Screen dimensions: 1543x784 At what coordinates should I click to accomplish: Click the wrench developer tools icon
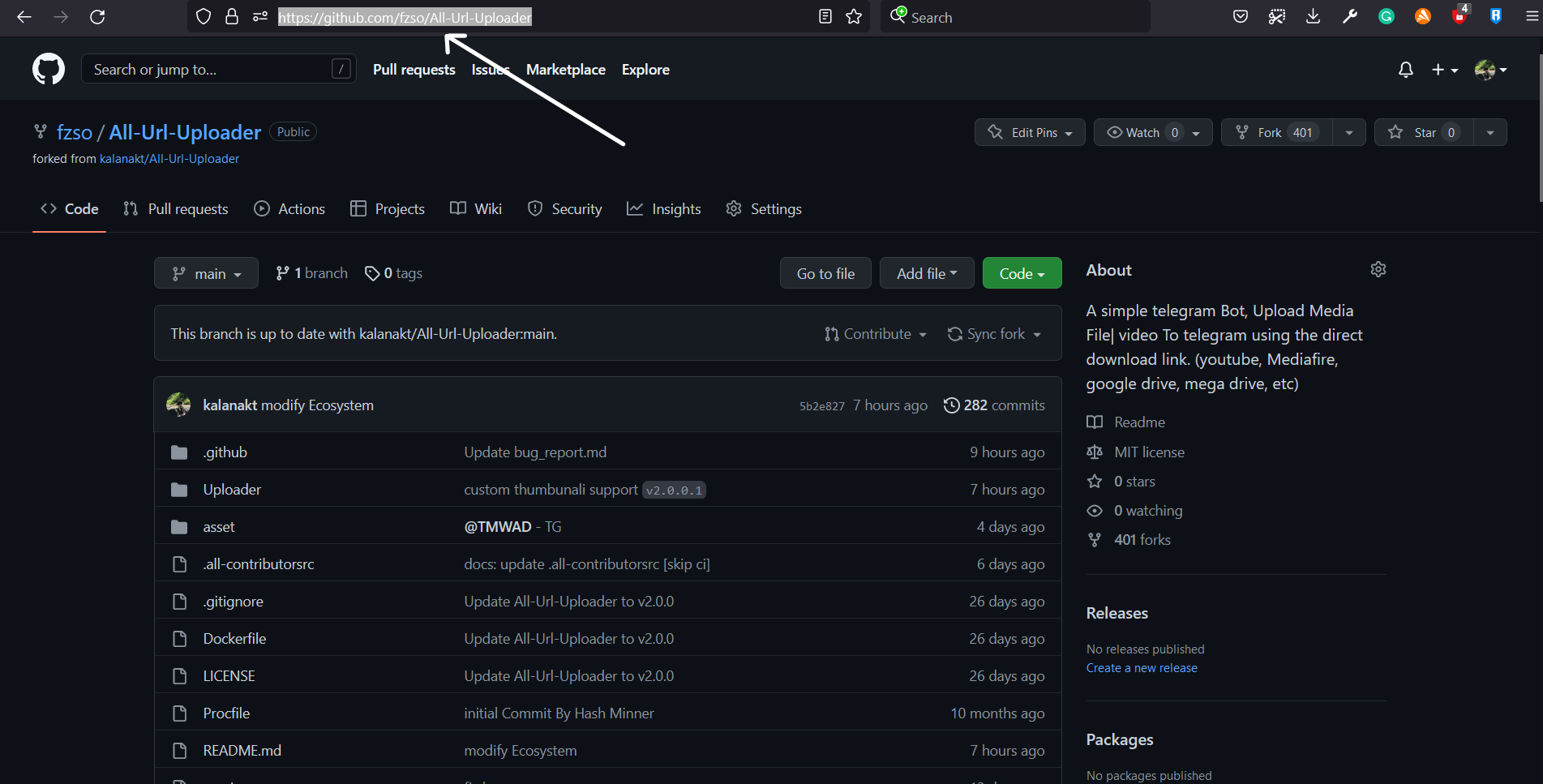pos(1350,17)
